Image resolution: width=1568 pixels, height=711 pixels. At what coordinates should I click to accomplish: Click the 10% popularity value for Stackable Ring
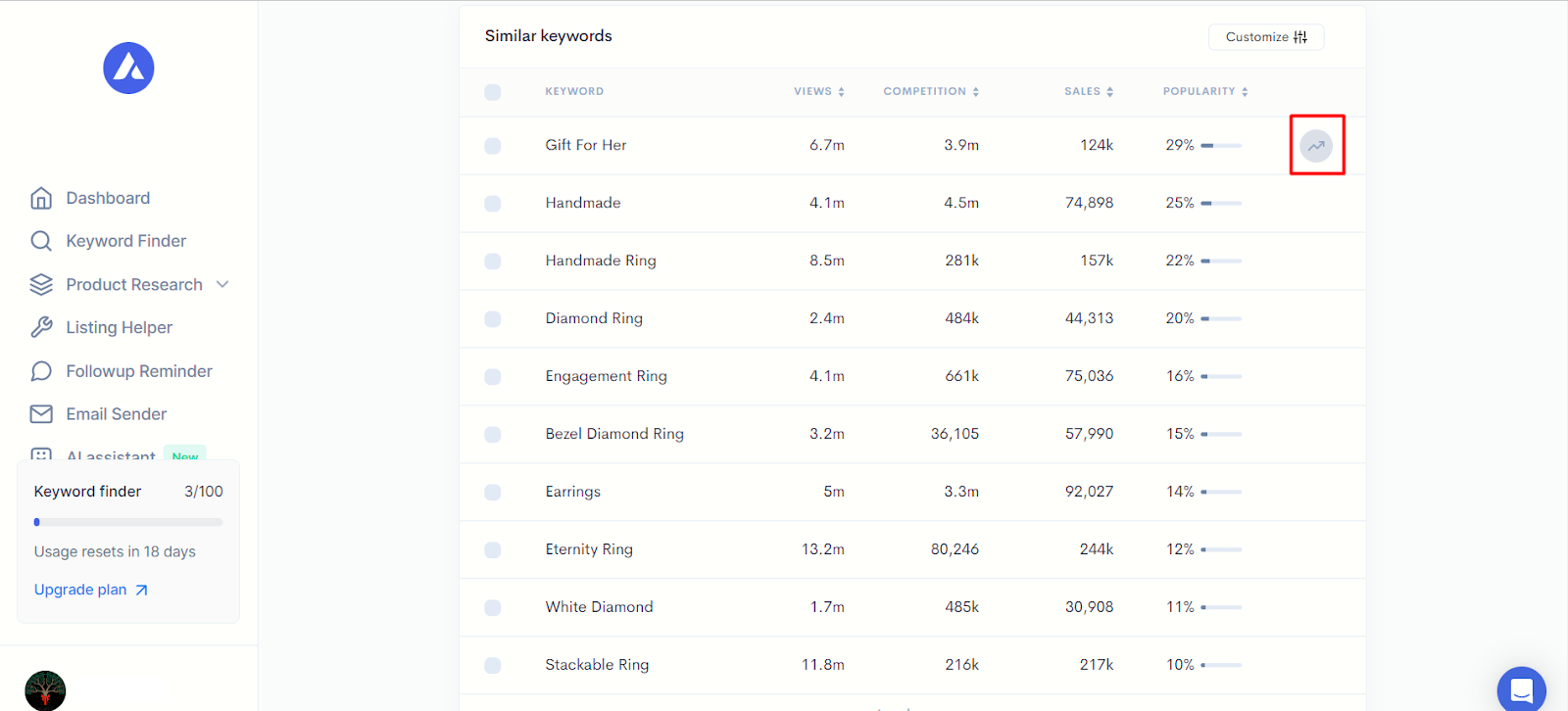[1180, 665]
